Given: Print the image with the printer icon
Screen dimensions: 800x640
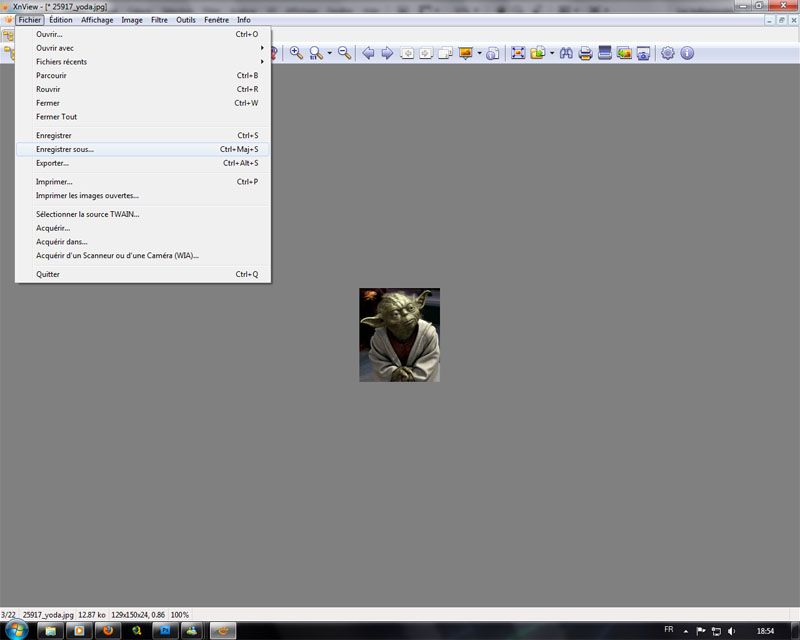Looking at the screenshot, I should coord(585,53).
